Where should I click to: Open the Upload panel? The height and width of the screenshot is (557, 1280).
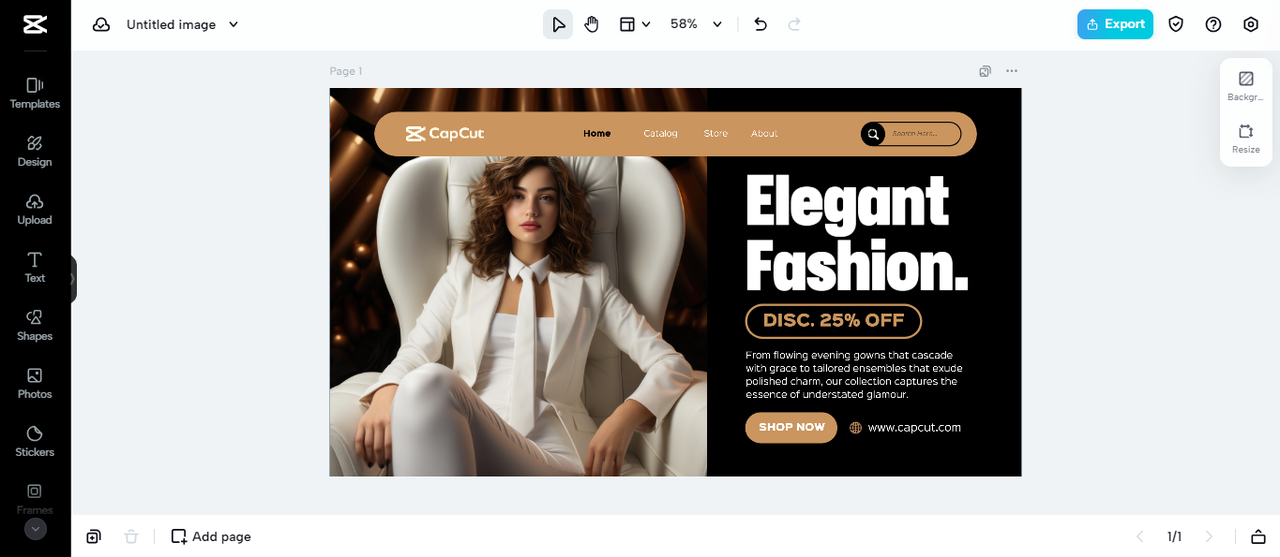[x=35, y=209]
